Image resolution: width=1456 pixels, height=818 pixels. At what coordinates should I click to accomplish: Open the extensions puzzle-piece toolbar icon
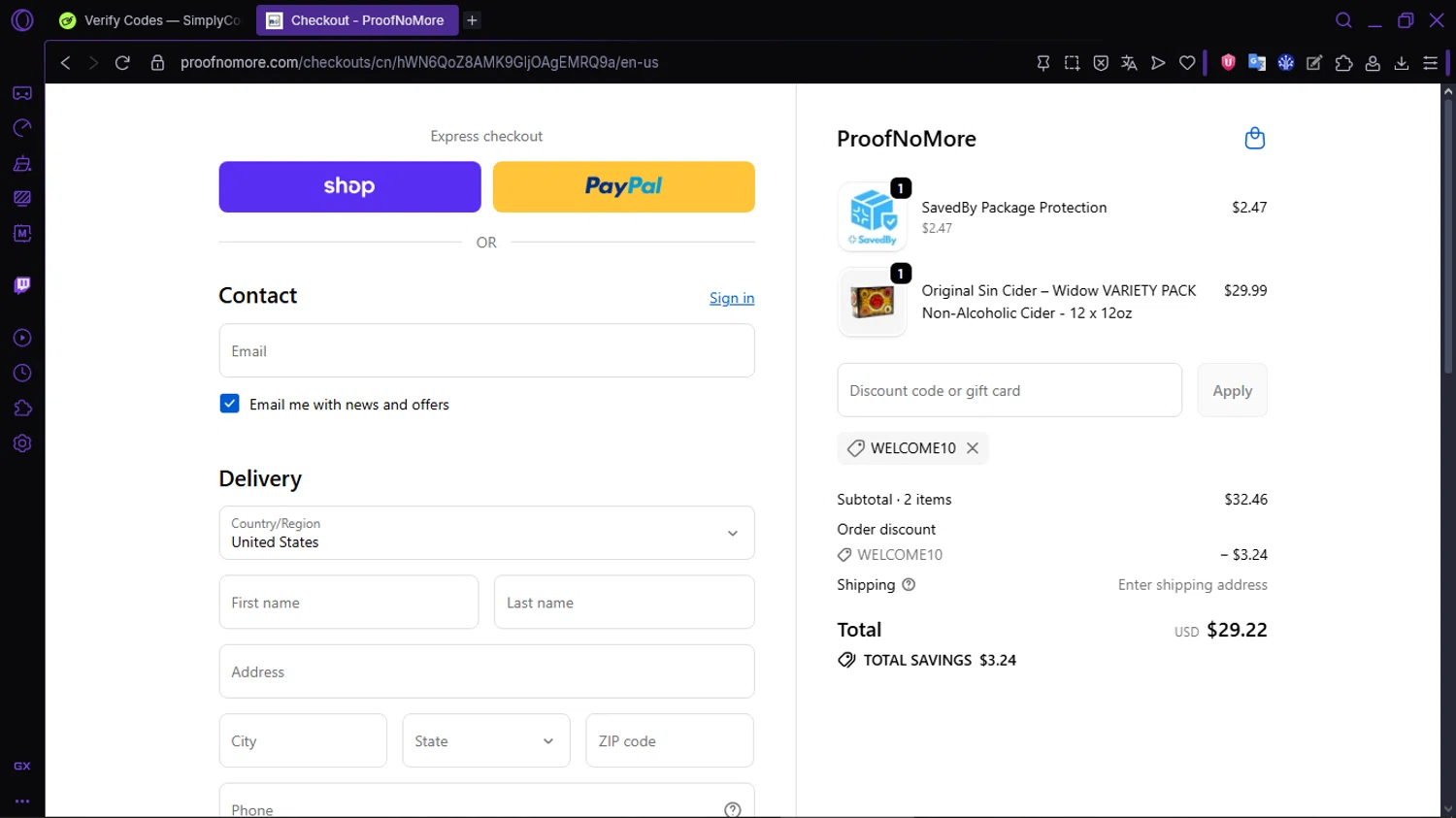[x=1343, y=62]
